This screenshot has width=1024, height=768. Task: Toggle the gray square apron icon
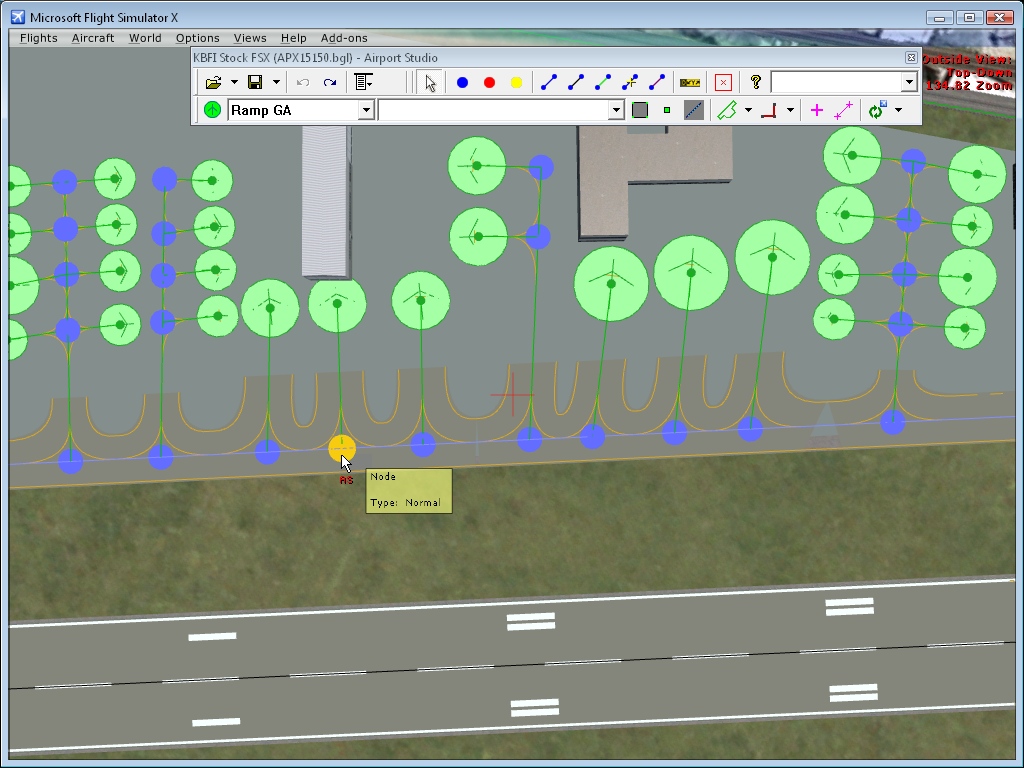(x=640, y=110)
